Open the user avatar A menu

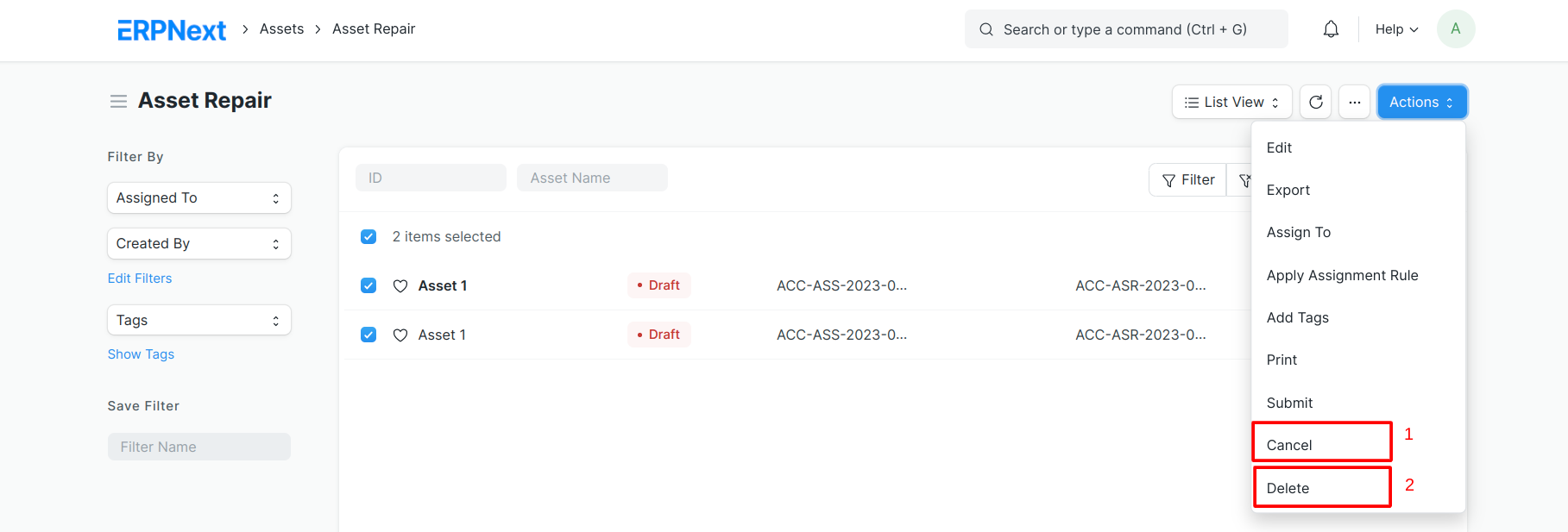pos(1456,29)
